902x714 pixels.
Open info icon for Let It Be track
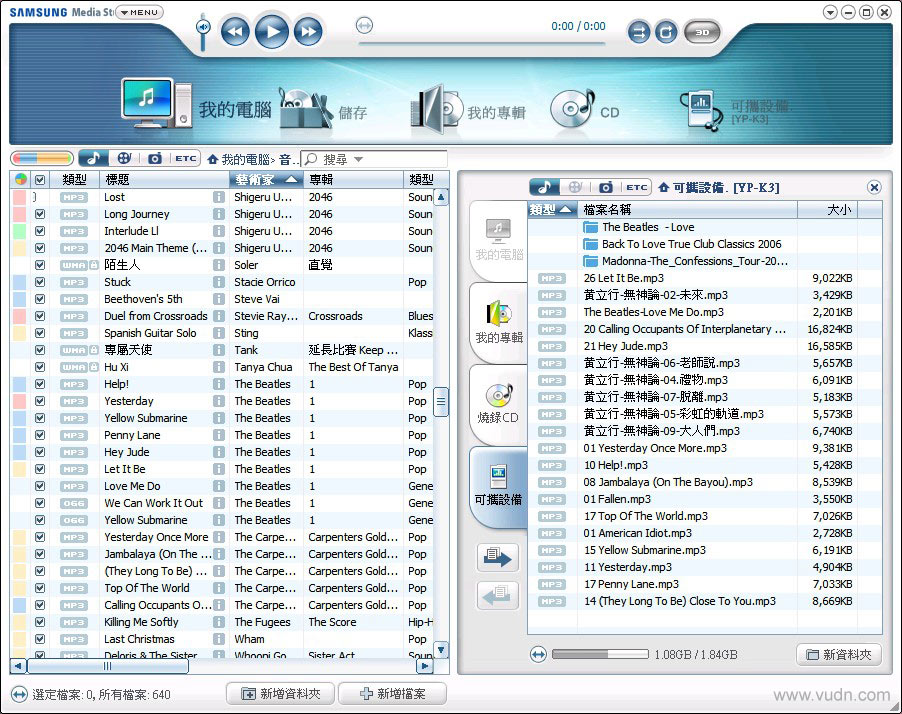coord(219,469)
